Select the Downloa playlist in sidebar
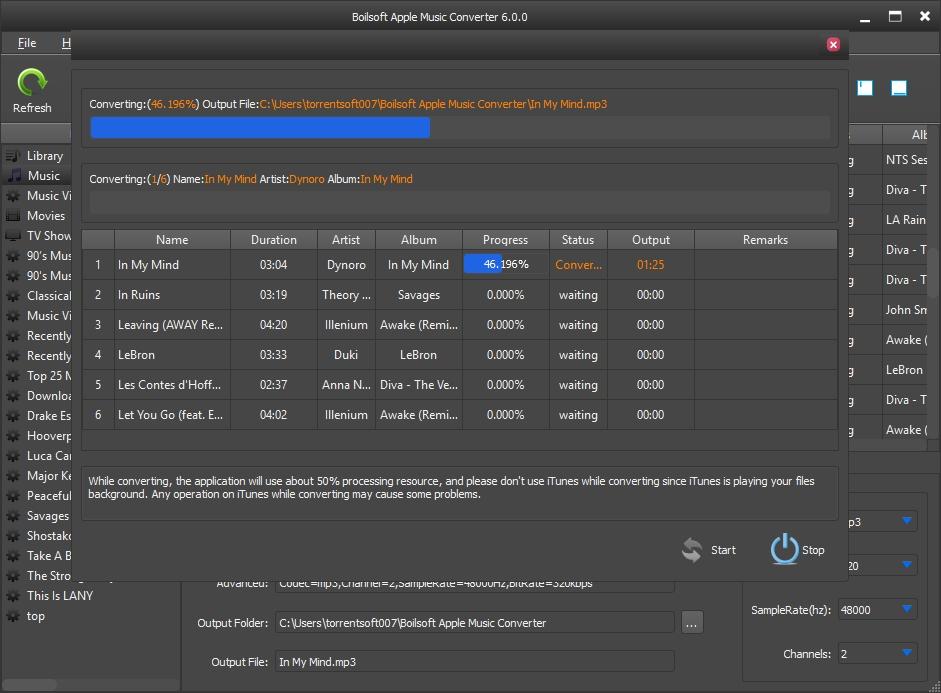The height and width of the screenshot is (693, 941). click(49, 396)
